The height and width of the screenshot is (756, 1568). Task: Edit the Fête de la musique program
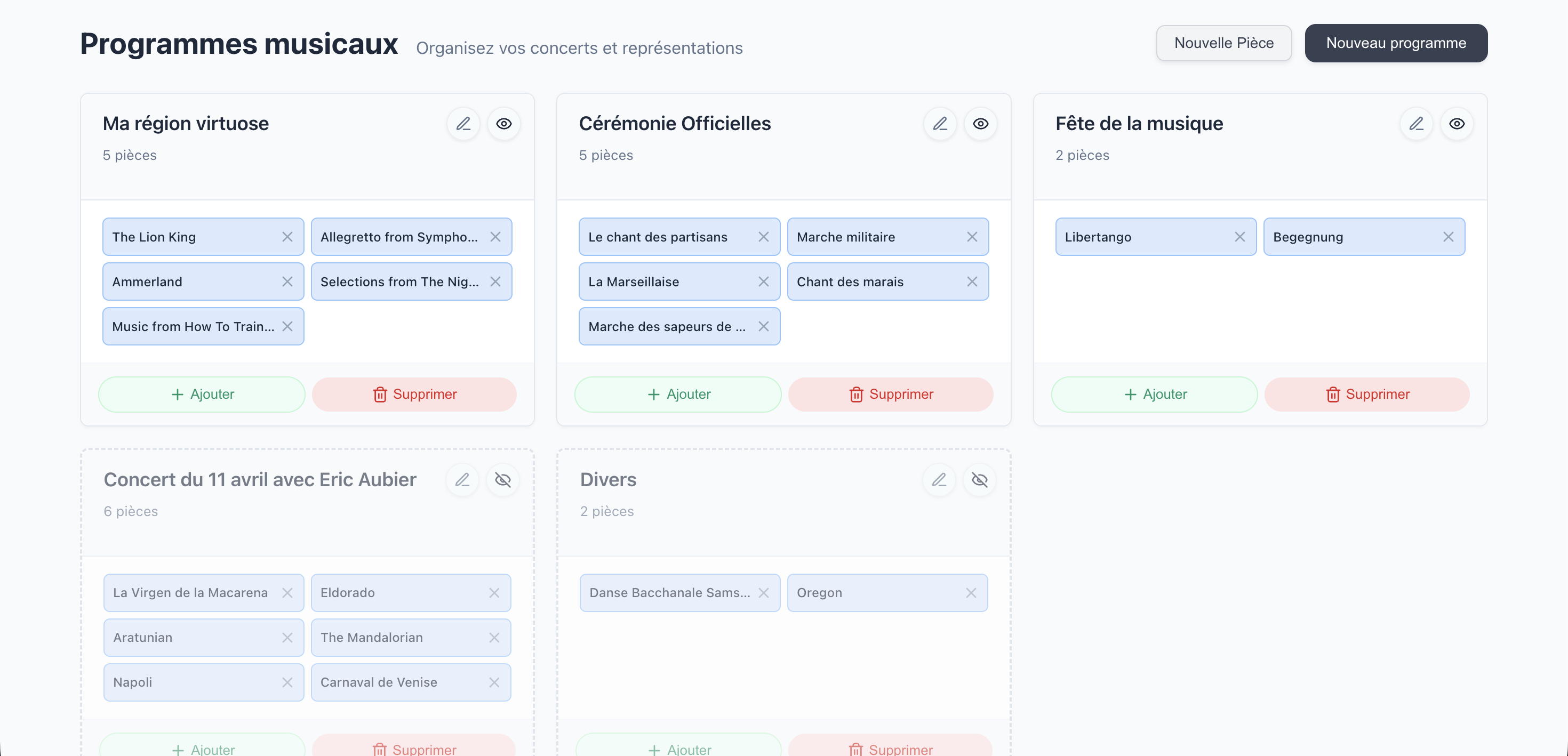pyautogui.click(x=1417, y=124)
